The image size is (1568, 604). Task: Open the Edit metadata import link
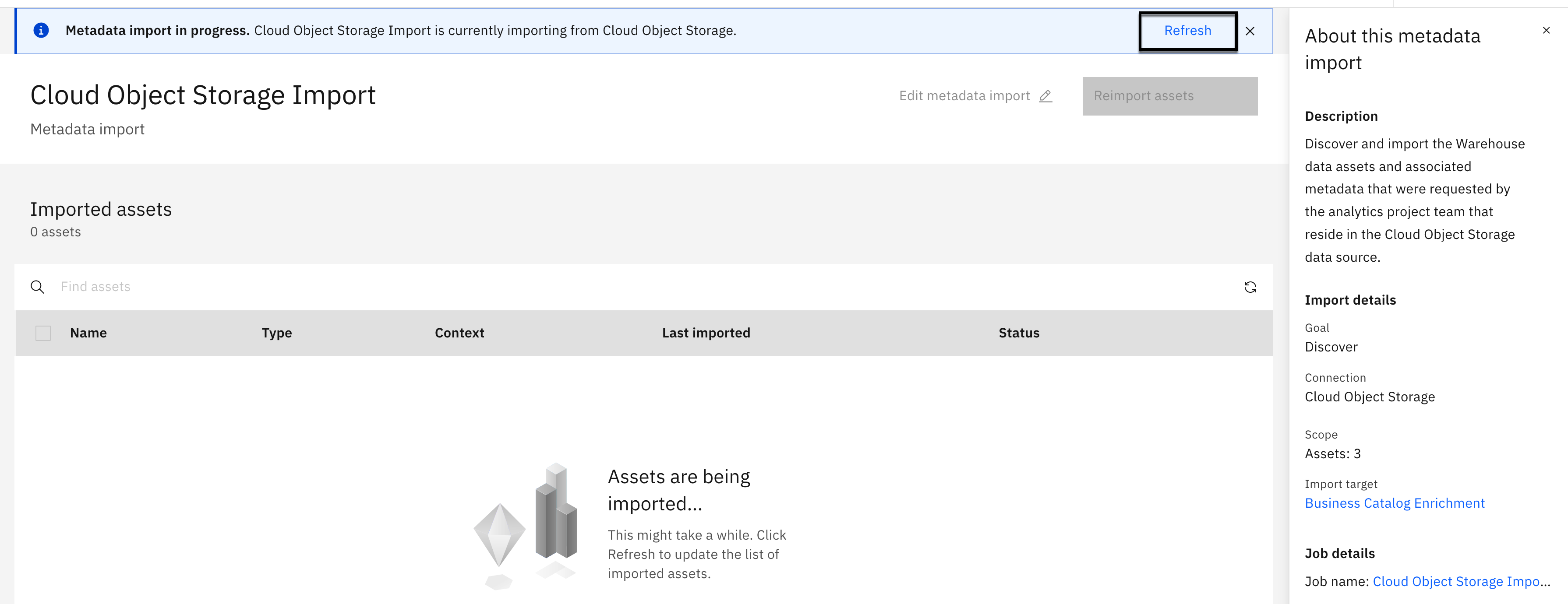click(x=964, y=96)
